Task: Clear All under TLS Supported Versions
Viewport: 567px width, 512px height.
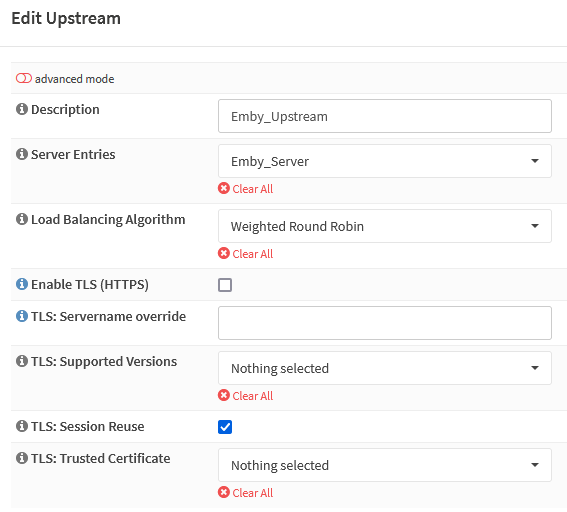Action: (246, 396)
